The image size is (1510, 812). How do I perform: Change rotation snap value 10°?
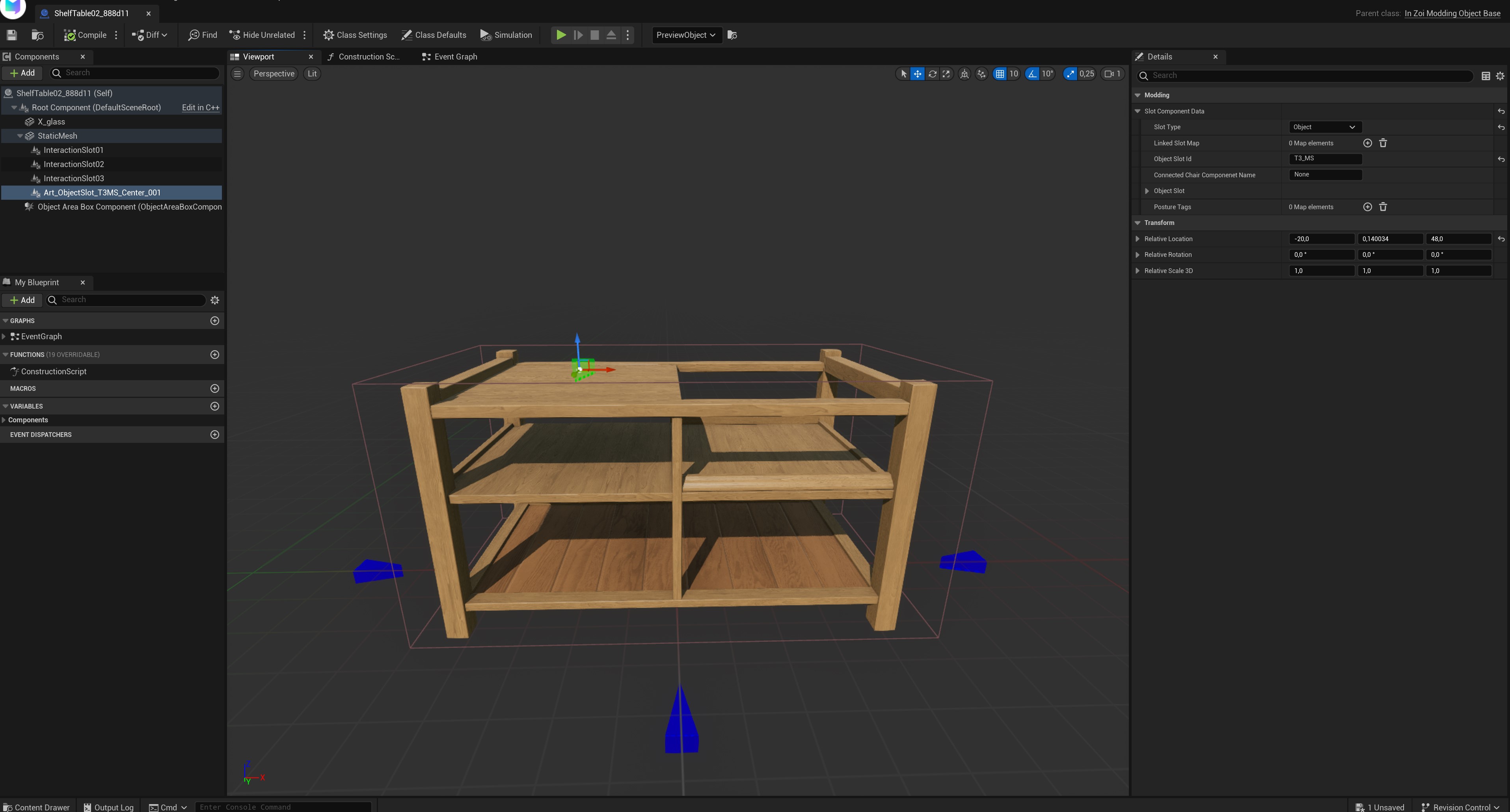coord(1048,74)
